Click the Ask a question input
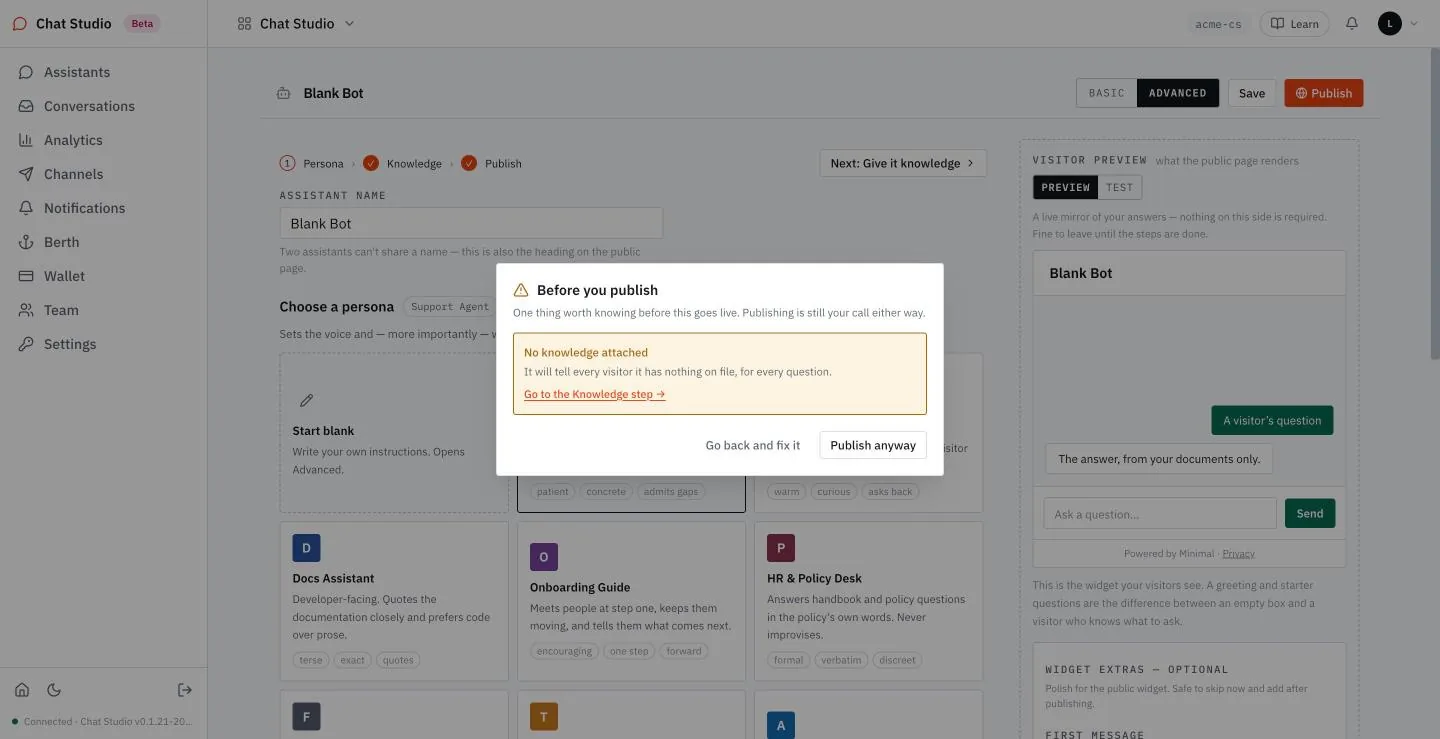This screenshot has height=739, width=1440. [1160, 514]
